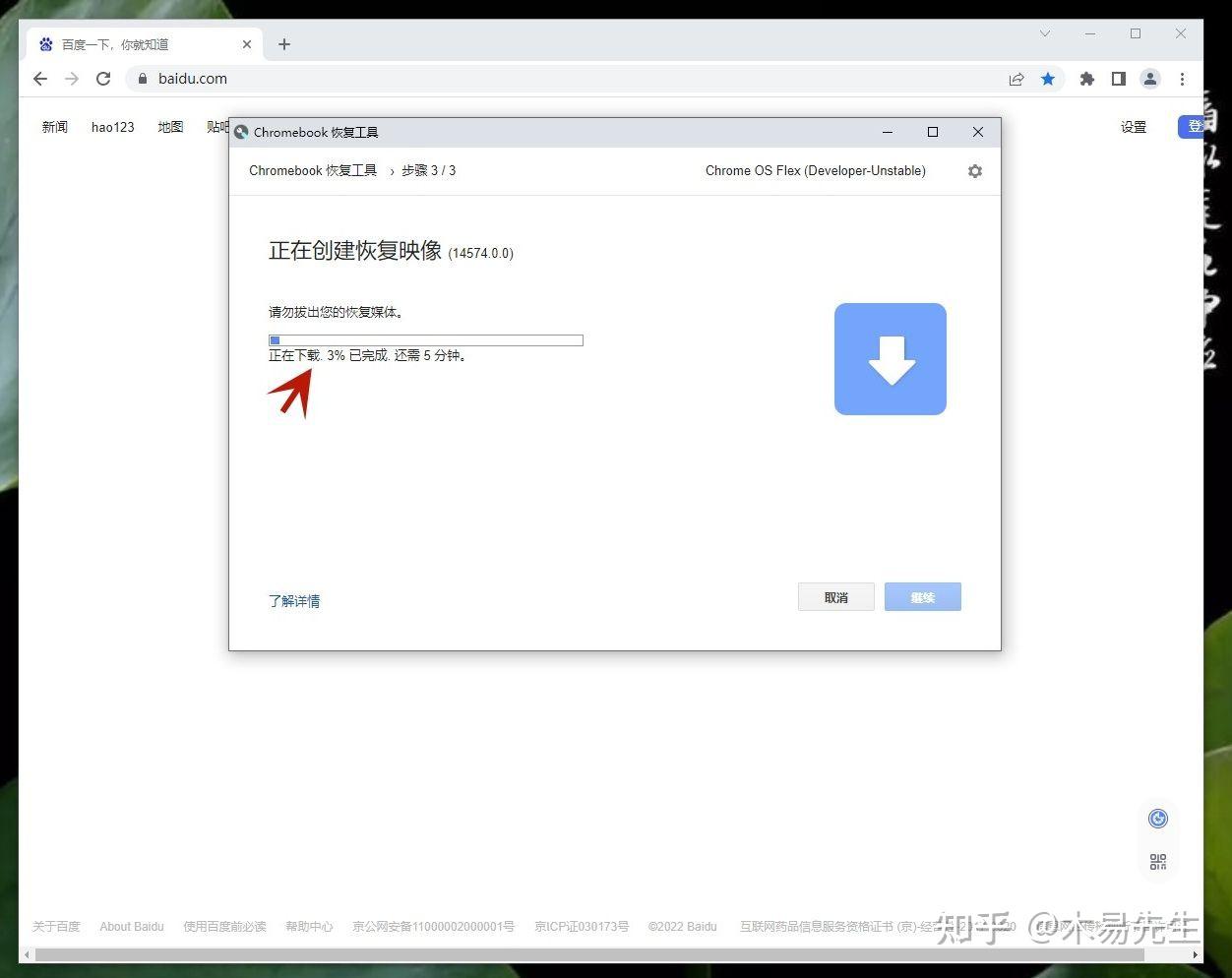This screenshot has width=1232, height=978.
Task: Click the scrollbar right arrow
Action: (x=1196, y=955)
